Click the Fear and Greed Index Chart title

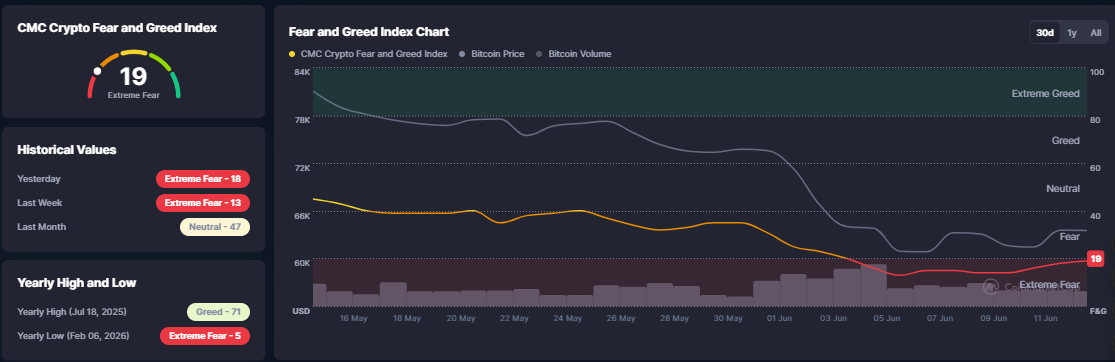369,32
